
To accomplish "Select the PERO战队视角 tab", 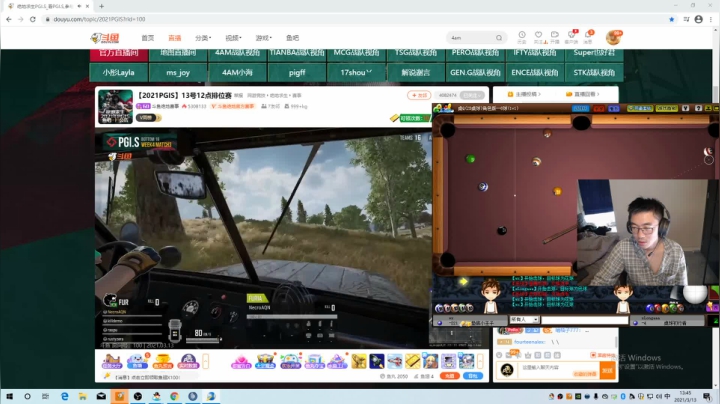I will click(475, 54).
